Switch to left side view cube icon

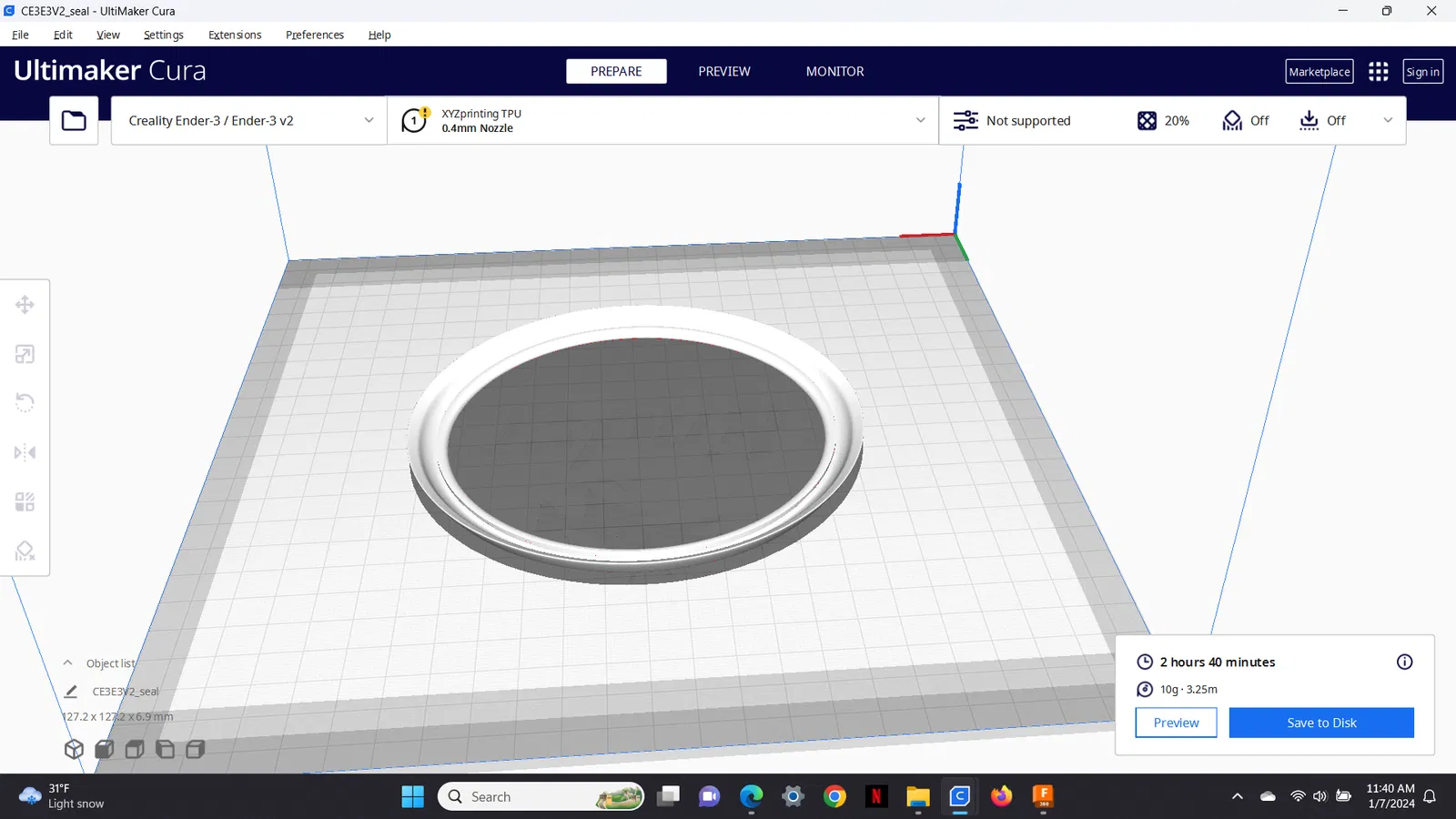(x=165, y=749)
